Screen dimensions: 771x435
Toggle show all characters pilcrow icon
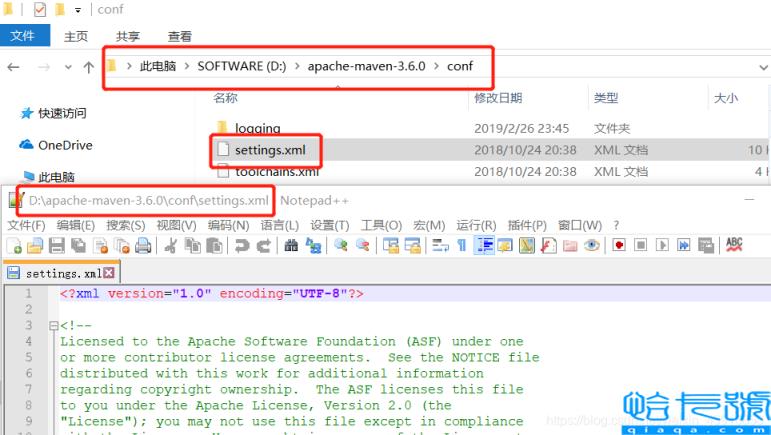462,245
